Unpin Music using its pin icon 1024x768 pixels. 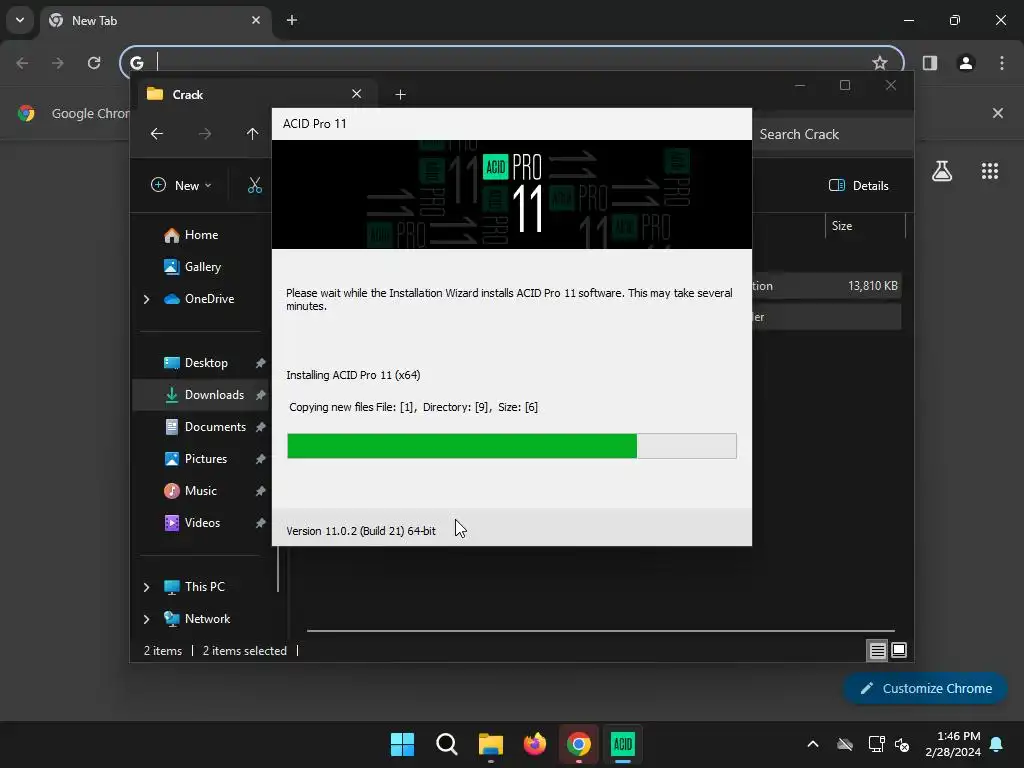[x=260, y=491]
